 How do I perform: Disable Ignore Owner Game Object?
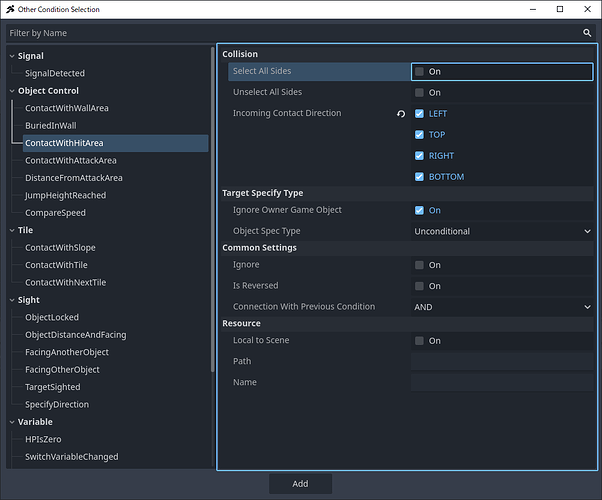pyautogui.click(x=420, y=210)
